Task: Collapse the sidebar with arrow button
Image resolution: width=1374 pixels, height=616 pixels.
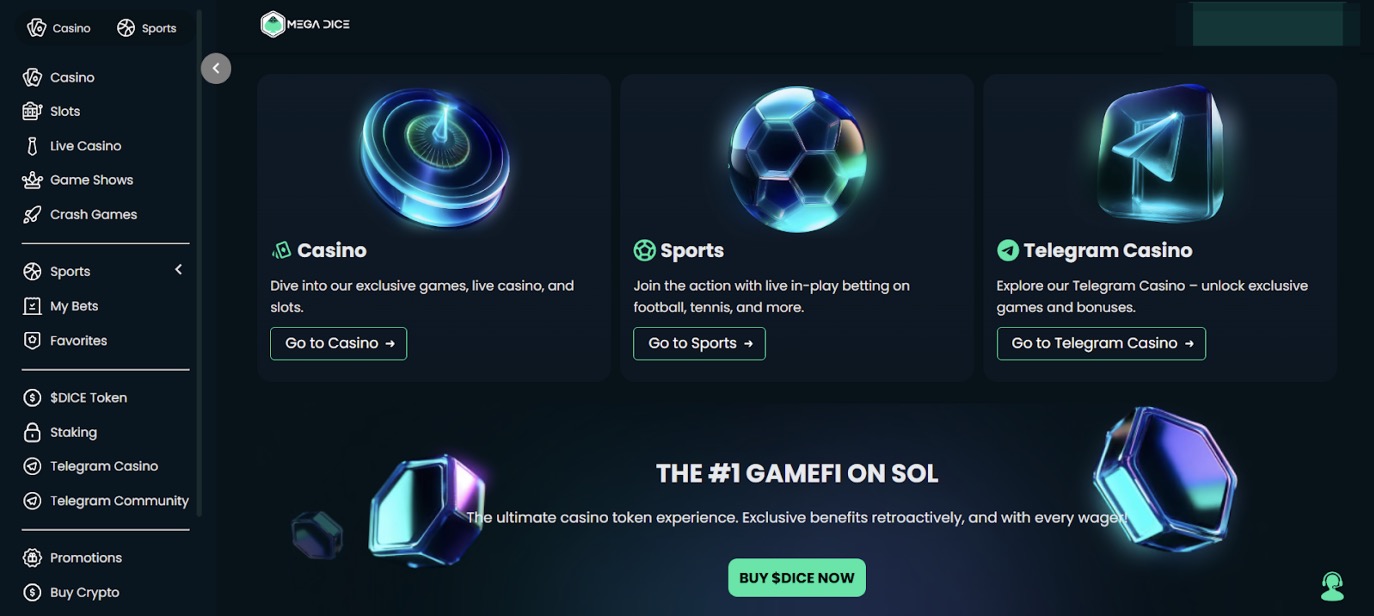Action: pos(216,68)
